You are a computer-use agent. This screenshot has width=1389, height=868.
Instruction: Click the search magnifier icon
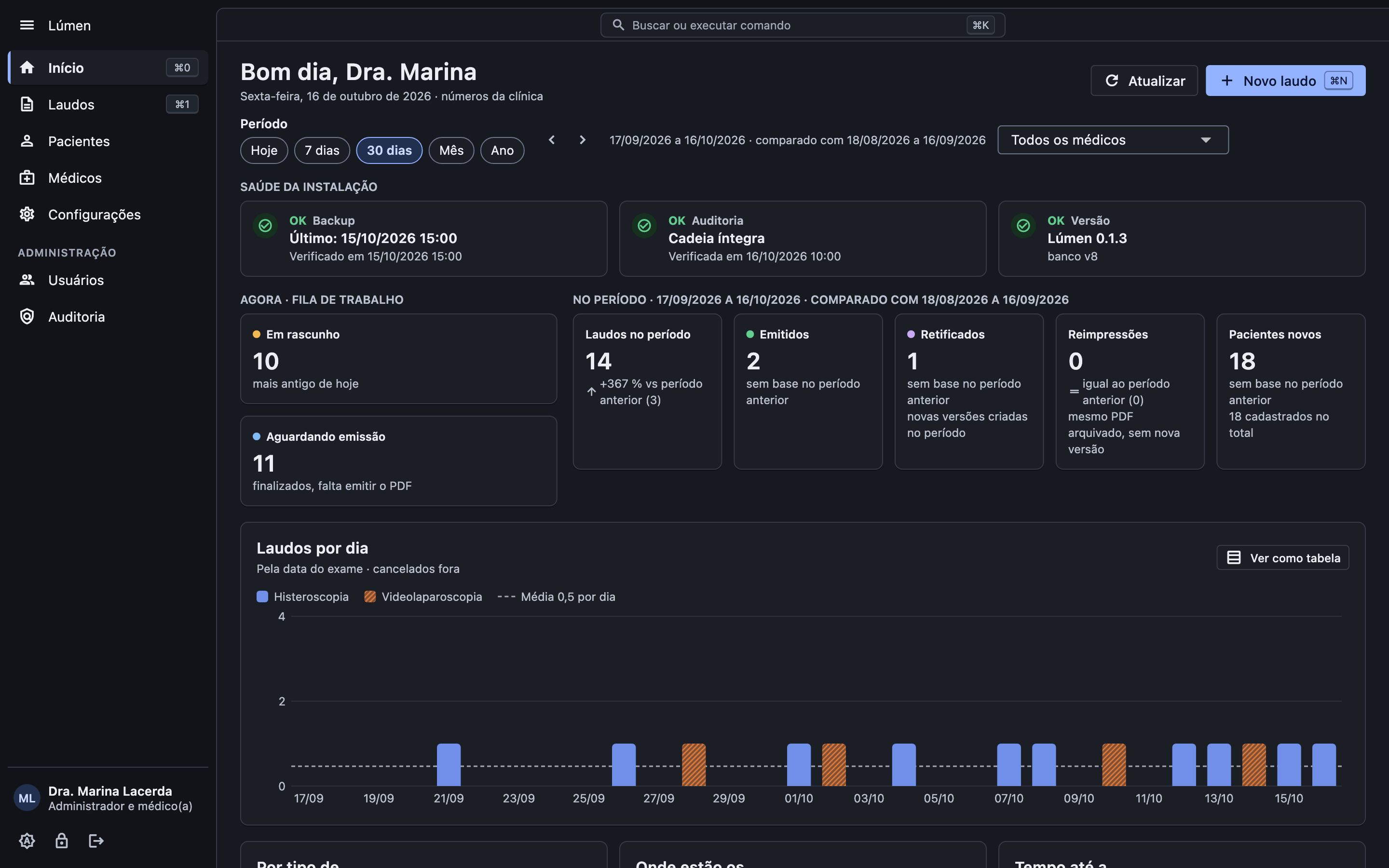point(618,25)
